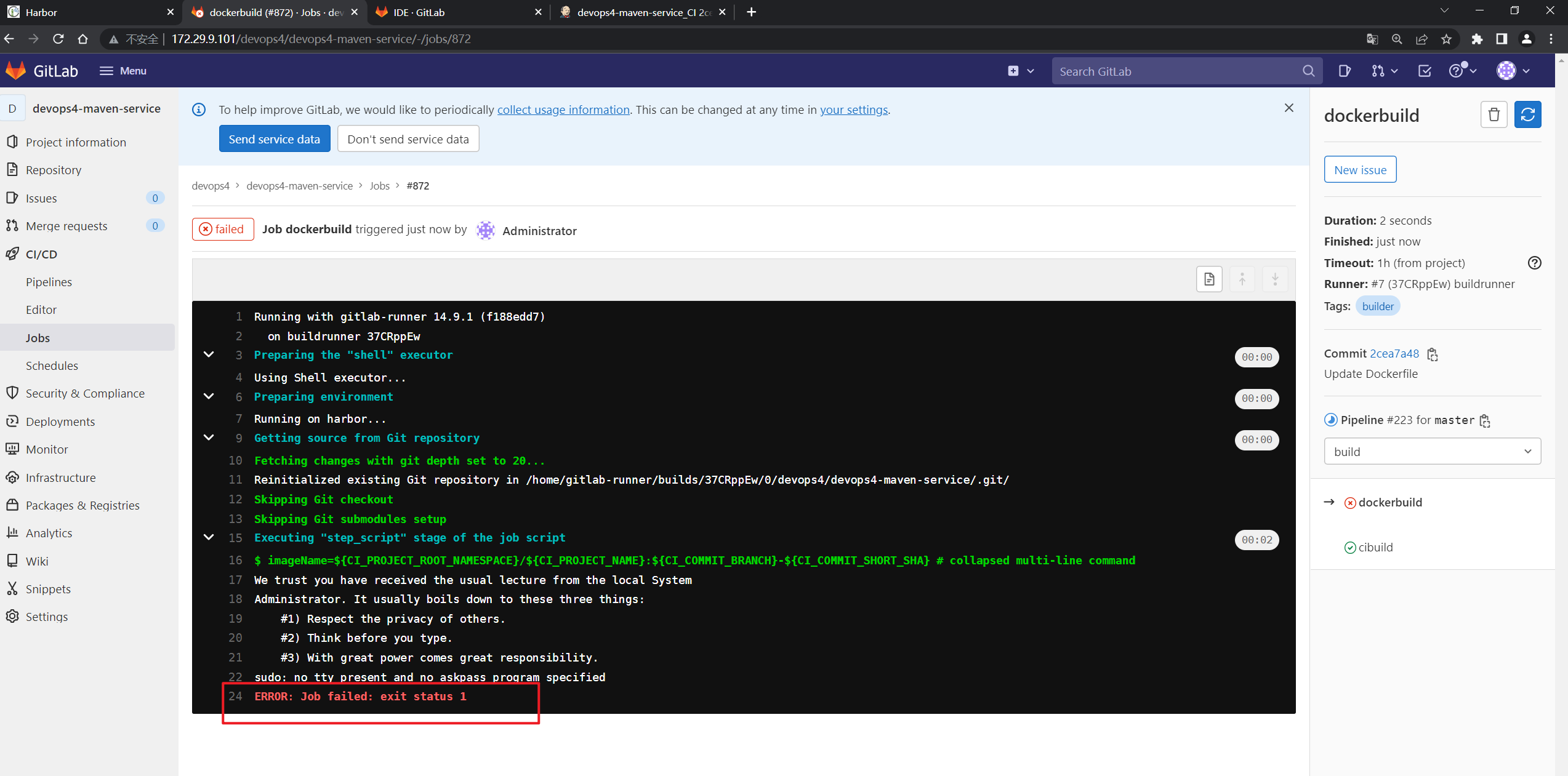Screen dimensions: 1568x776
Task: Click the Send service data button
Action: 274,139
